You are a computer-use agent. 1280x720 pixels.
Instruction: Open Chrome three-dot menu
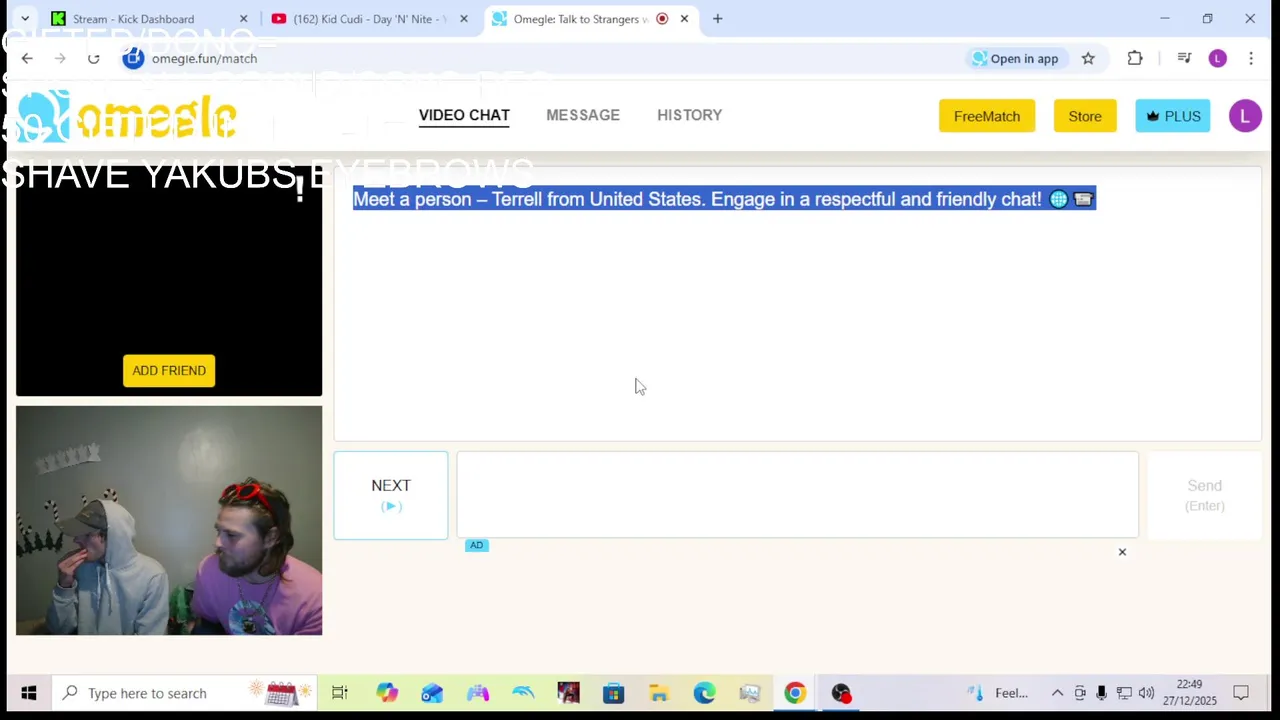(x=1251, y=59)
